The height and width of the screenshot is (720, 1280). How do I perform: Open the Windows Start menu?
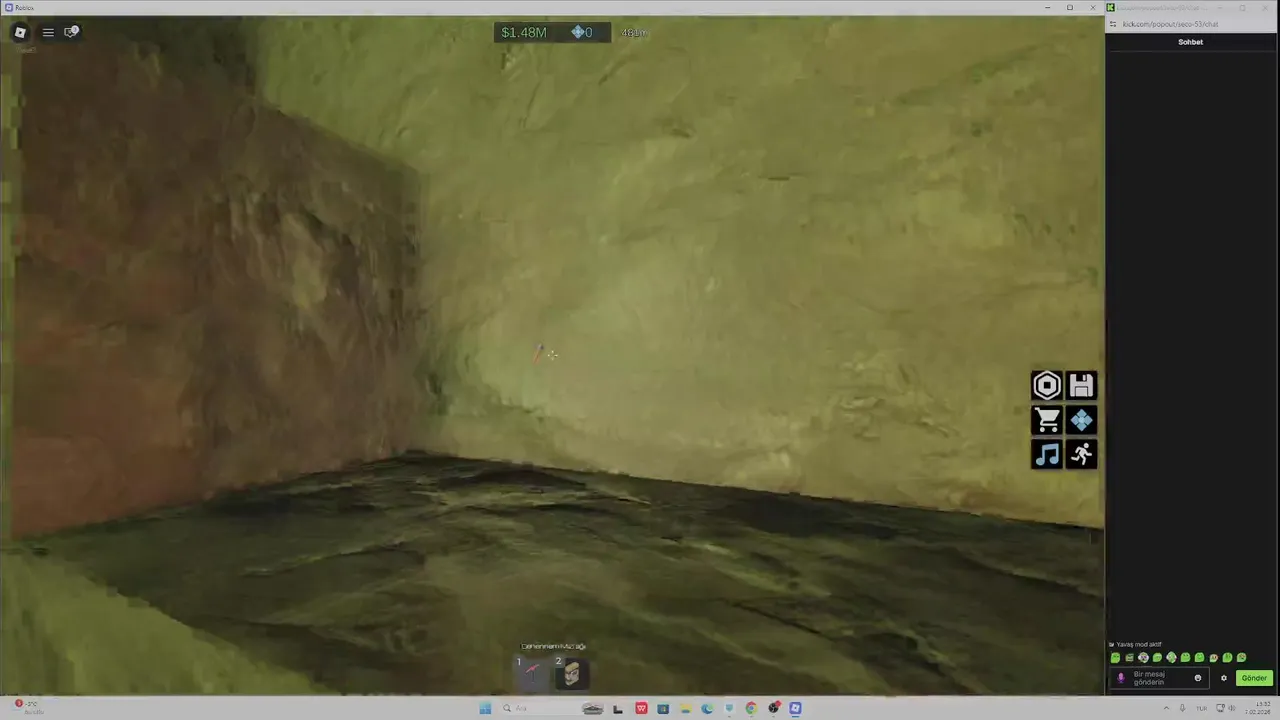tap(485, 708)
